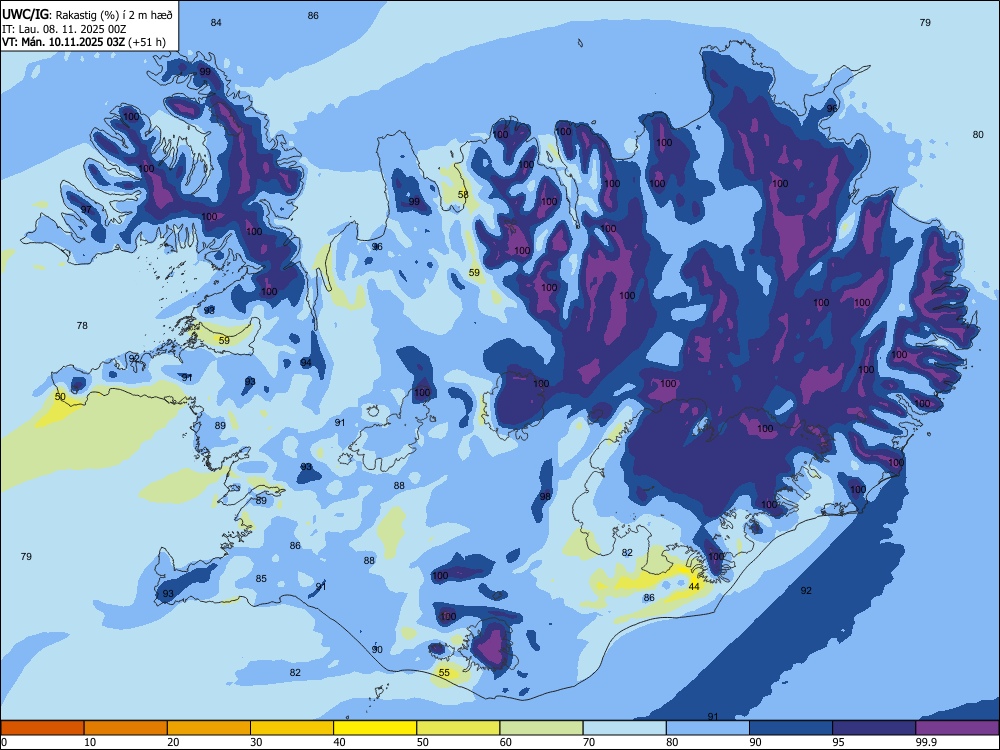The height and width of the screenshot is (750, 1000).
Task: Click the 0–10 dark orange legend swatch
Action: [x=42, y=728]
